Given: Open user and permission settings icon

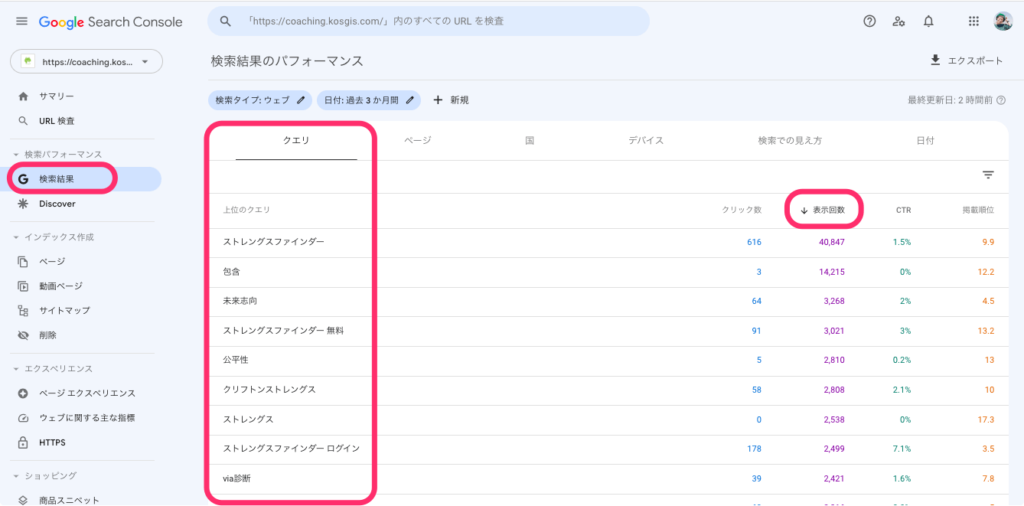Looking at the screenshot, I should point(899,22).
